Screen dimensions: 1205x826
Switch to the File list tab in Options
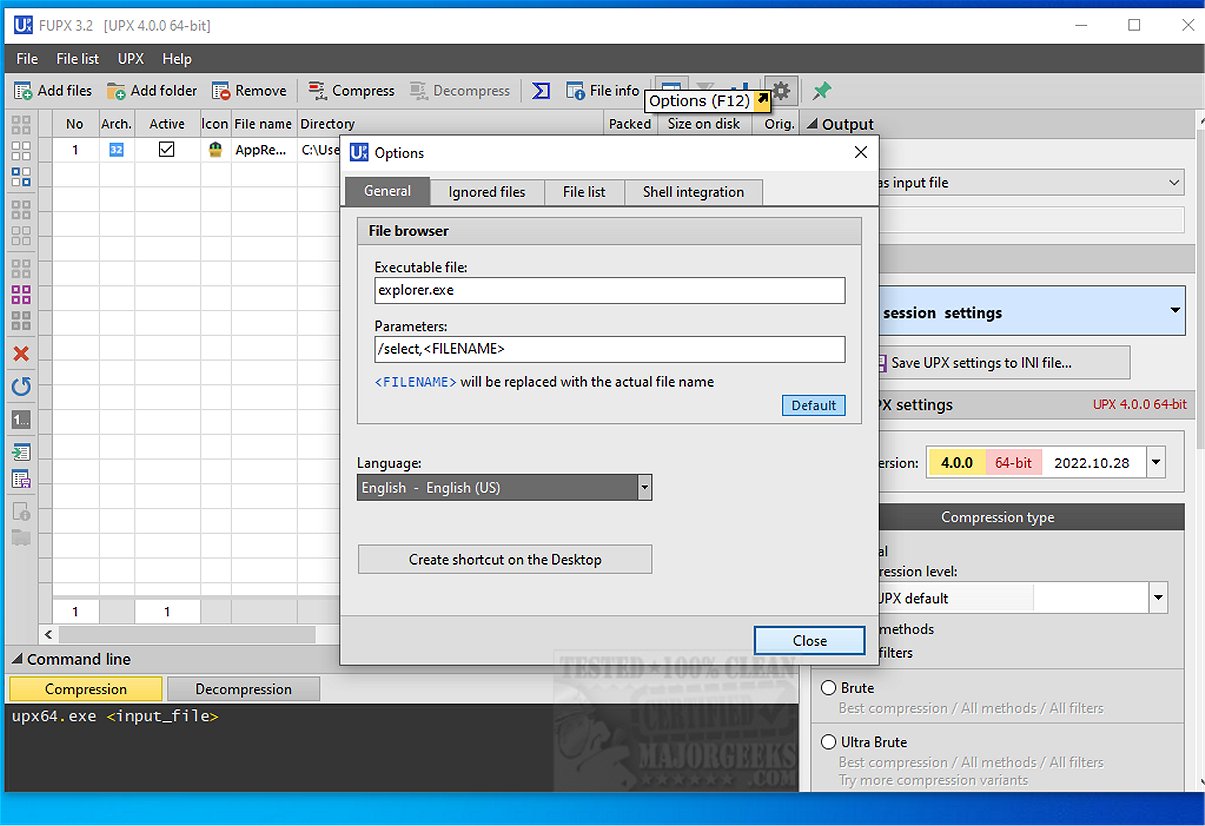pos(584,192)
